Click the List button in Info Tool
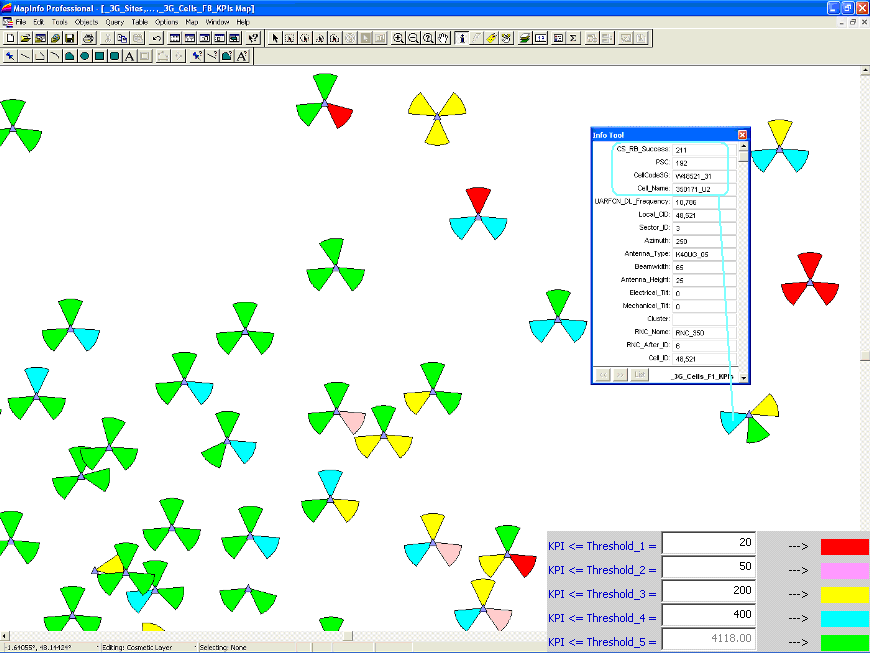Viewport: 870px width, 653px height. tap(640, 375)
